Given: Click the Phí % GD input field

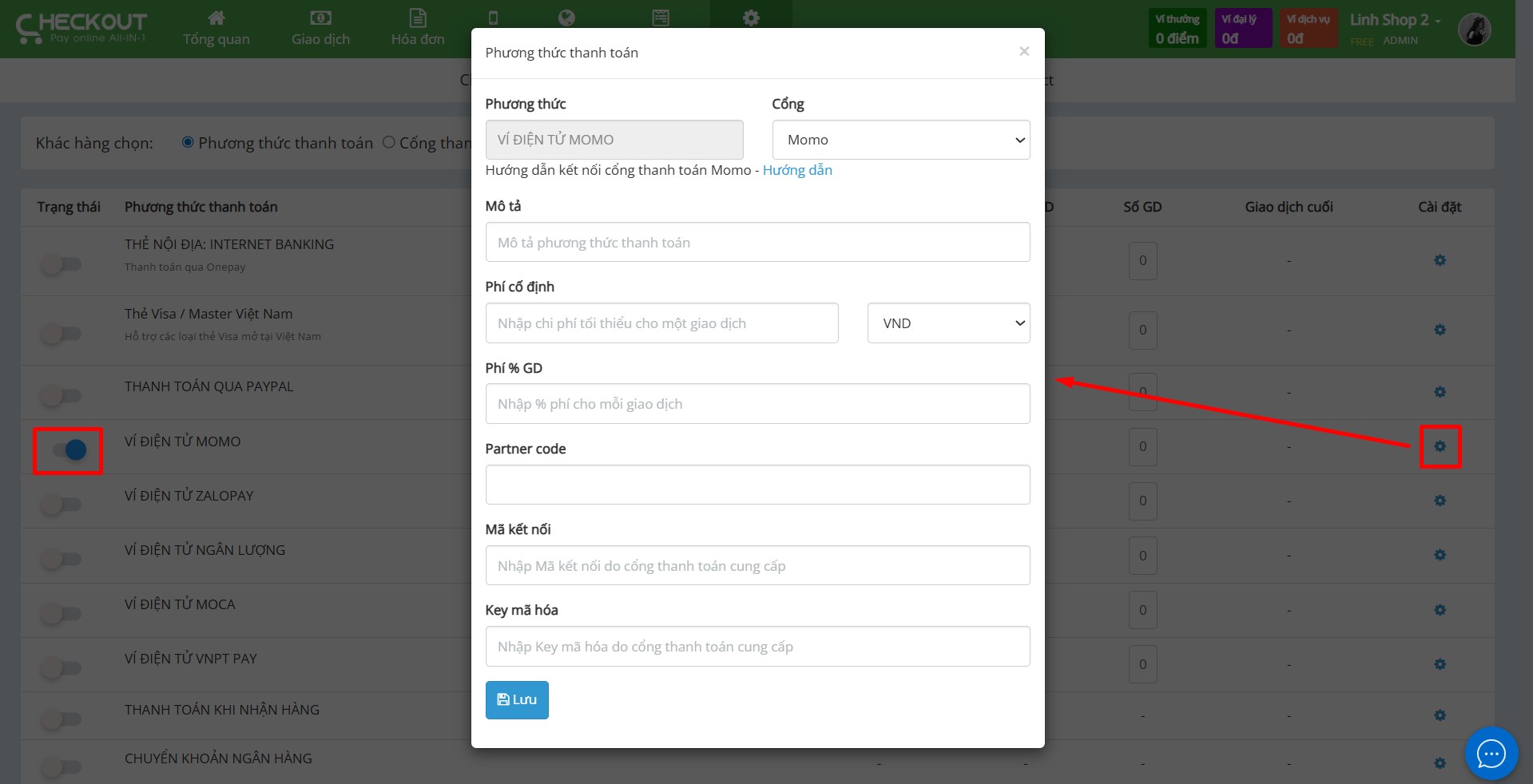Looking at the screenshot, I should [x=757, y=404].
